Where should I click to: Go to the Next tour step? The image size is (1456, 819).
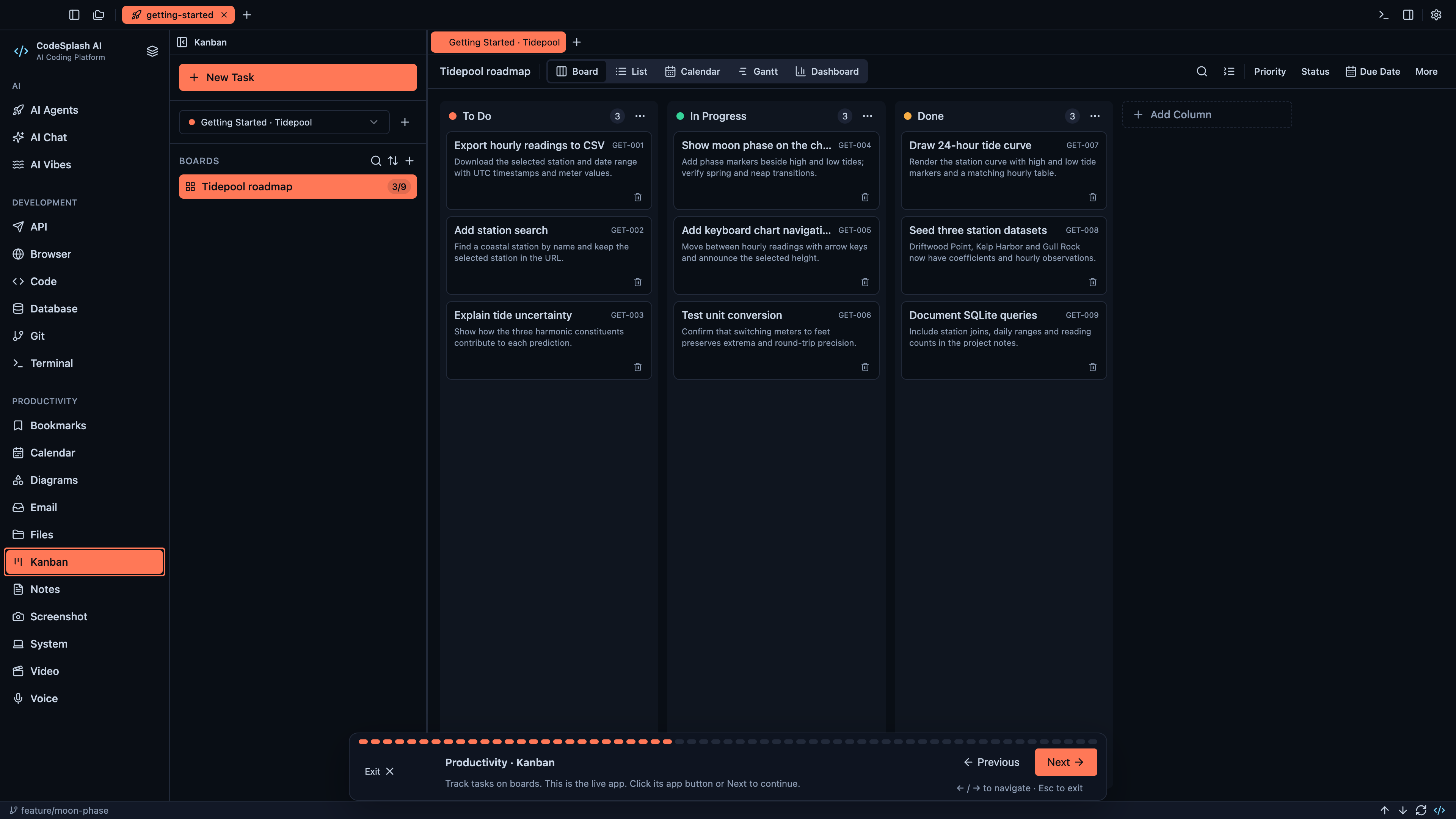click(1065, 762)
